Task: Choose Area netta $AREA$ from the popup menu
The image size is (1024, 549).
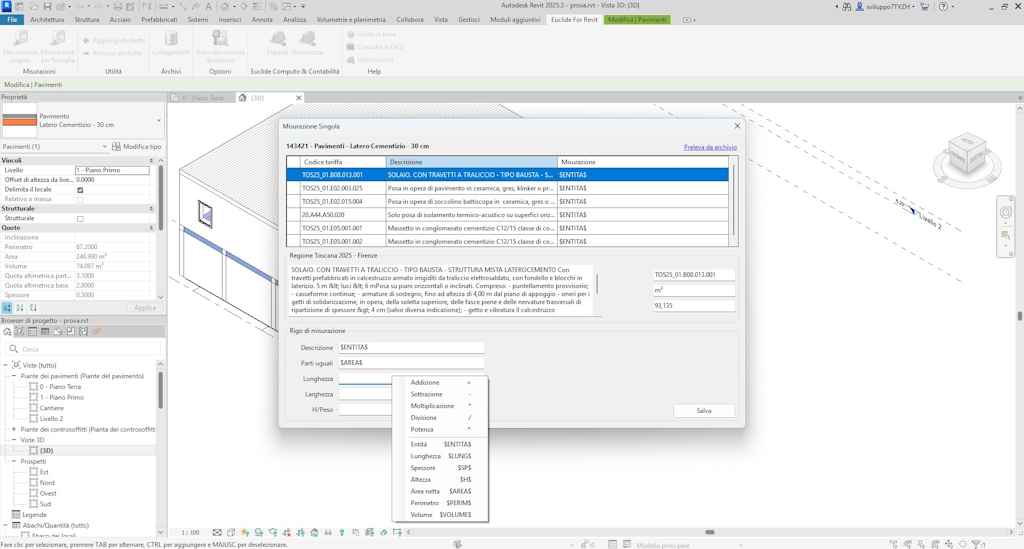Action: [440, 491]
